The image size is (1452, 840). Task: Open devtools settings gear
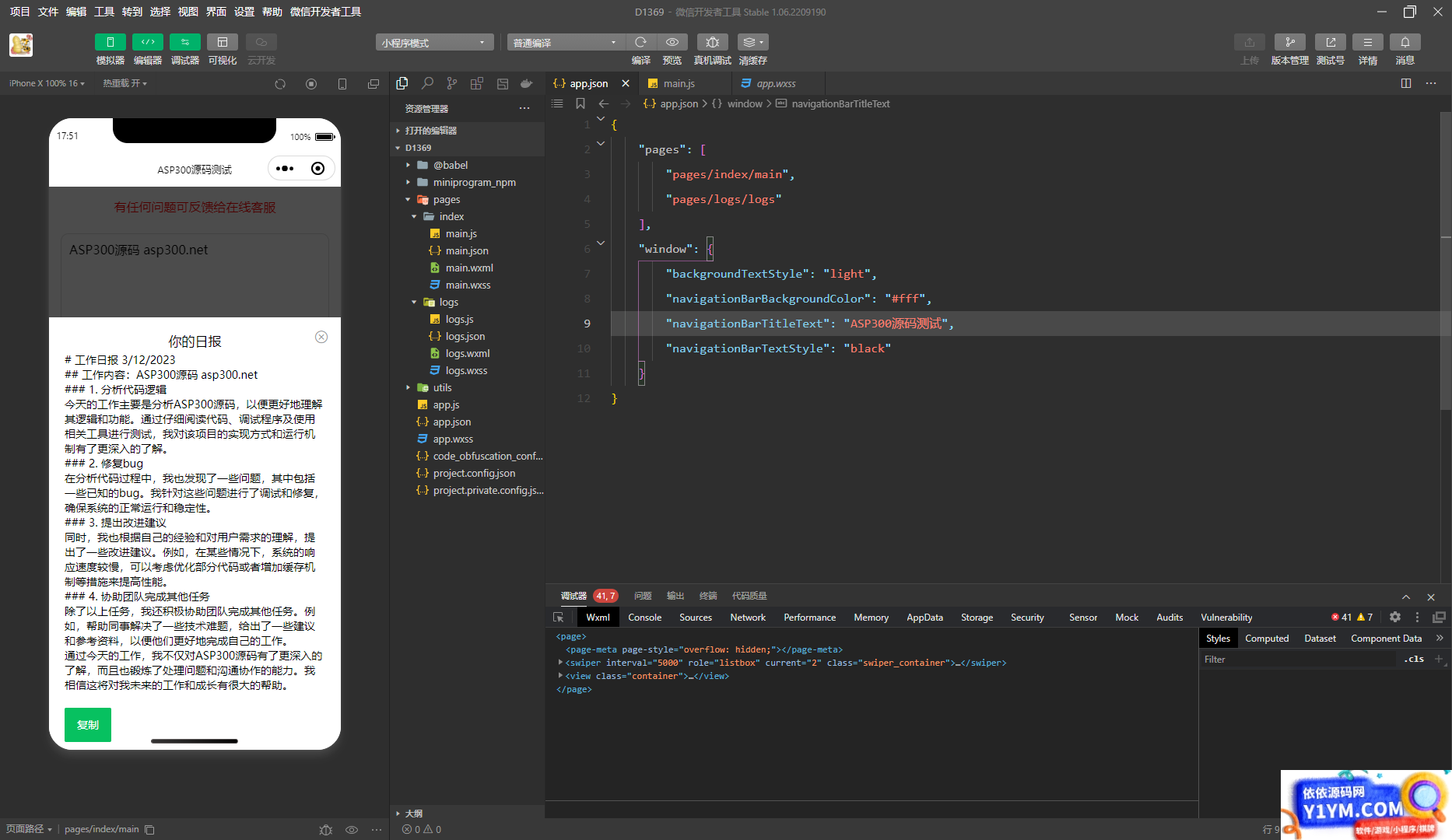pyautogui.click(x=1395, y=617)
